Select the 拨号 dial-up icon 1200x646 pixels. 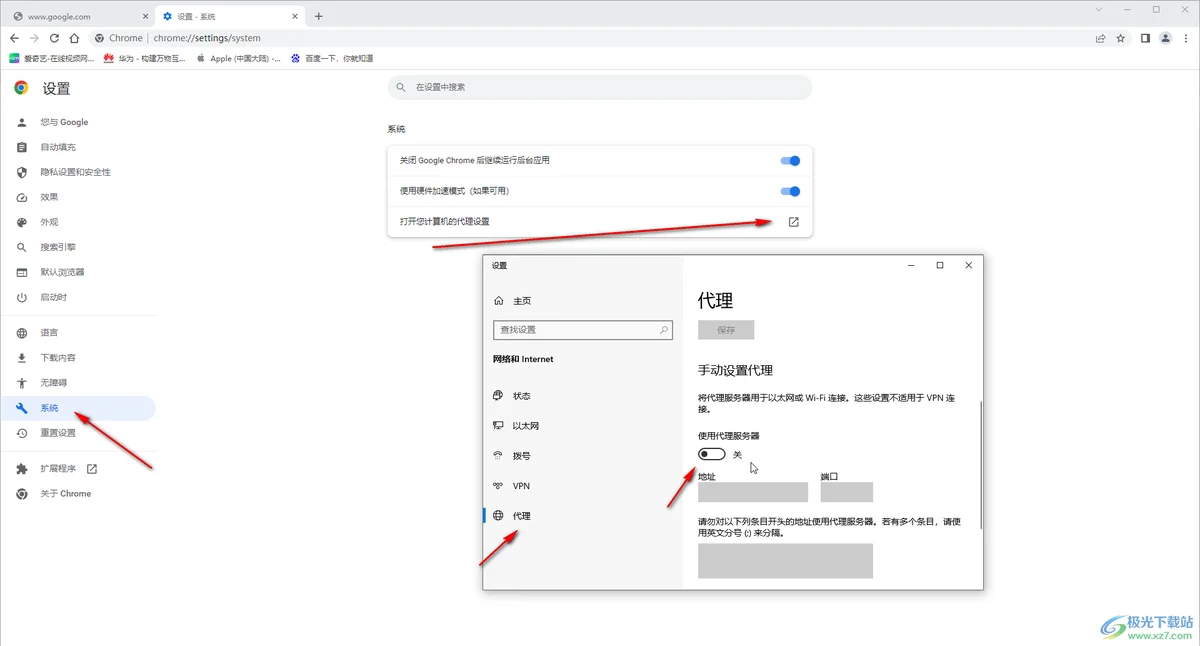(499, 455)
